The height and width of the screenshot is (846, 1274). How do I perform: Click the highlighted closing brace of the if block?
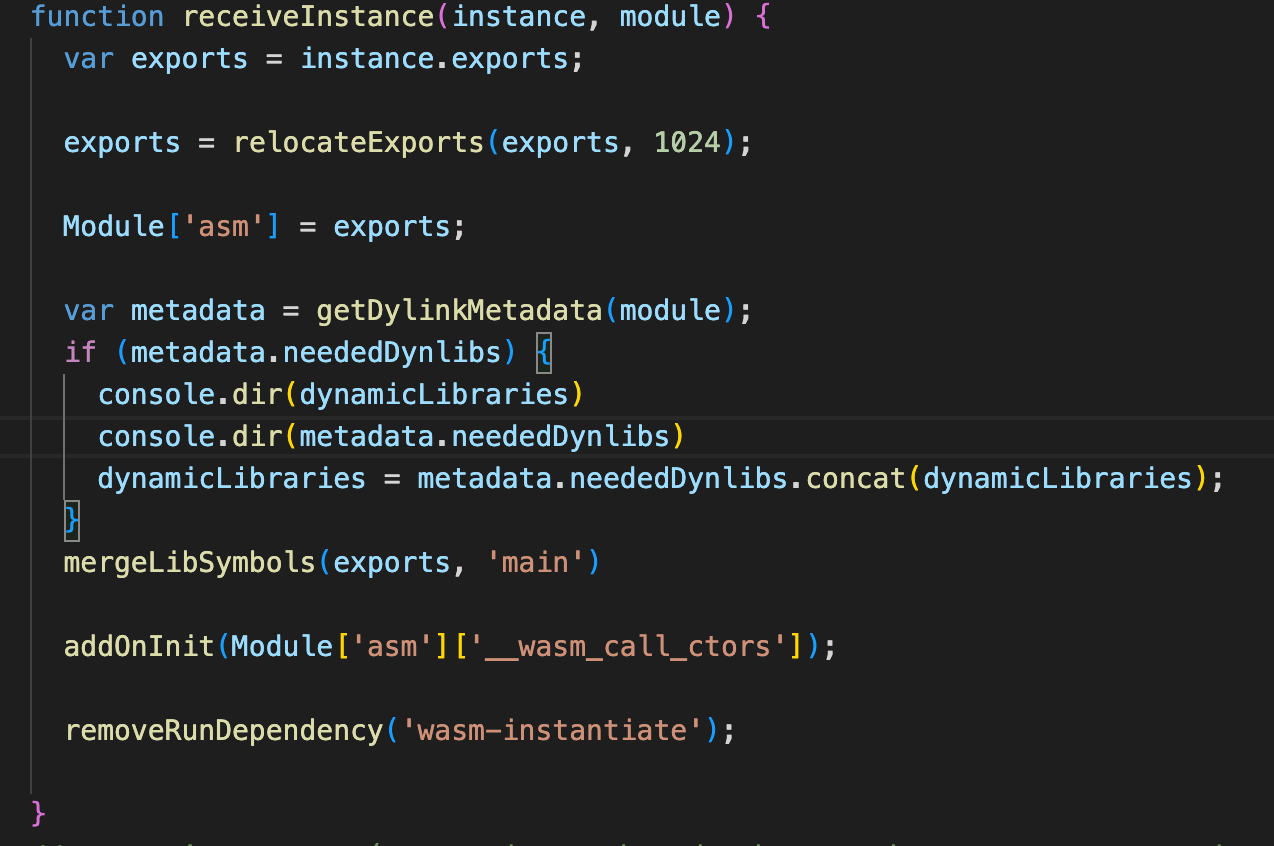click(71, 521)
